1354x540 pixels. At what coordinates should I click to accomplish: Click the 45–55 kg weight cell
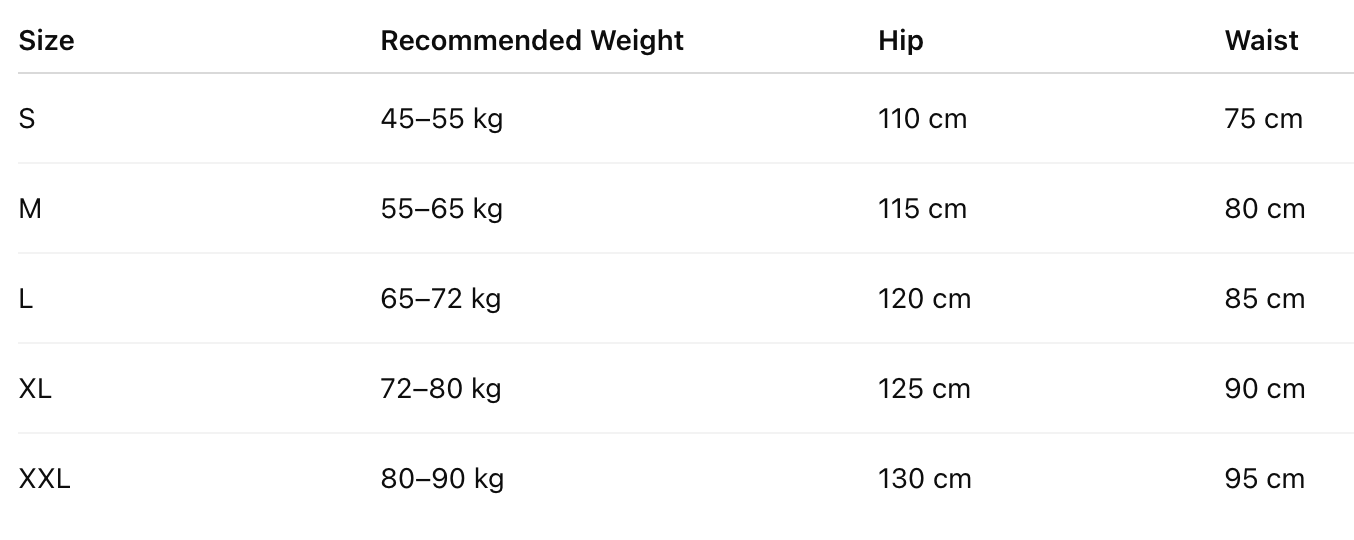[x=442, y=119]
